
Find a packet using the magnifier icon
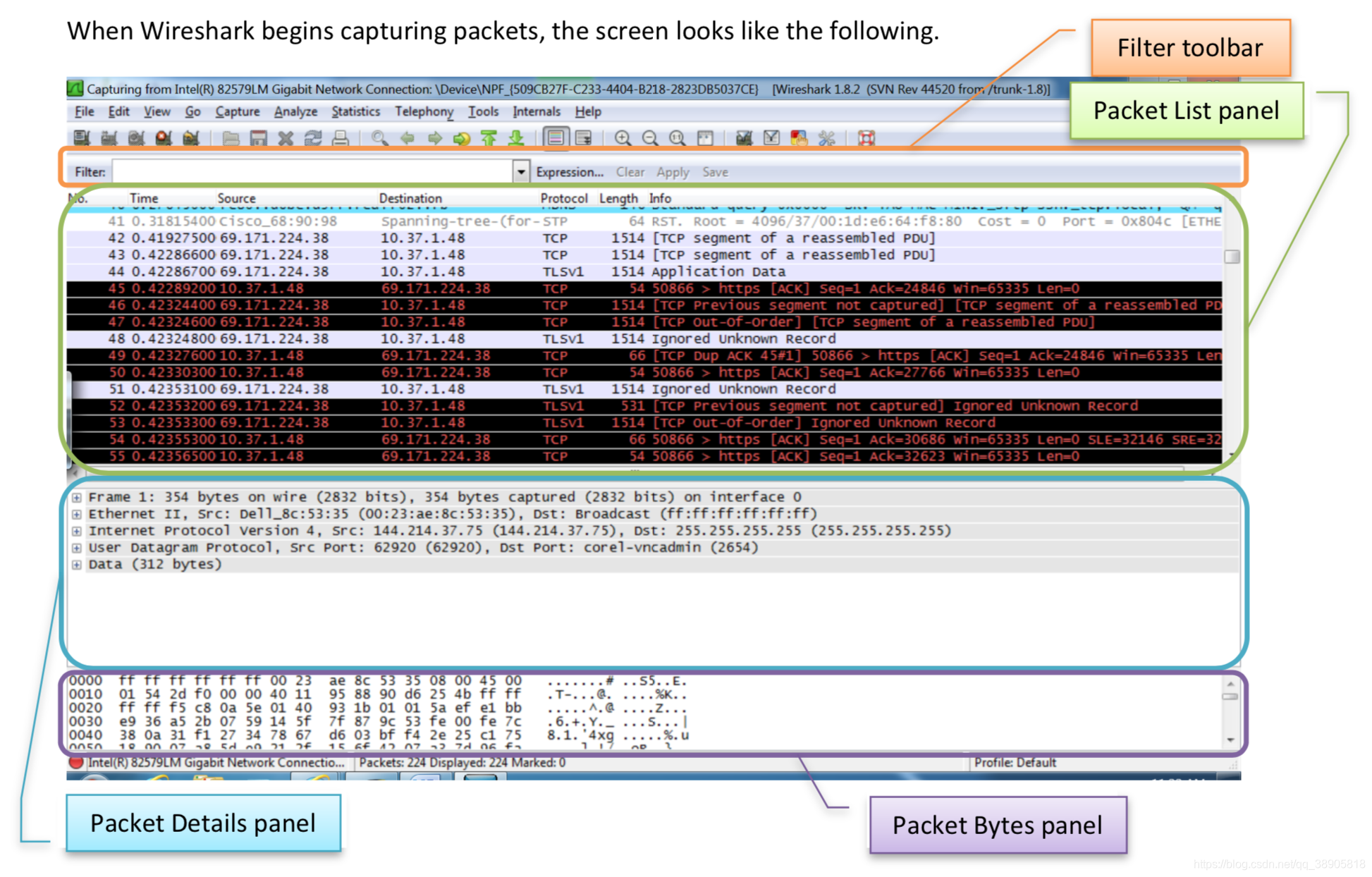[x=379, y=138]
